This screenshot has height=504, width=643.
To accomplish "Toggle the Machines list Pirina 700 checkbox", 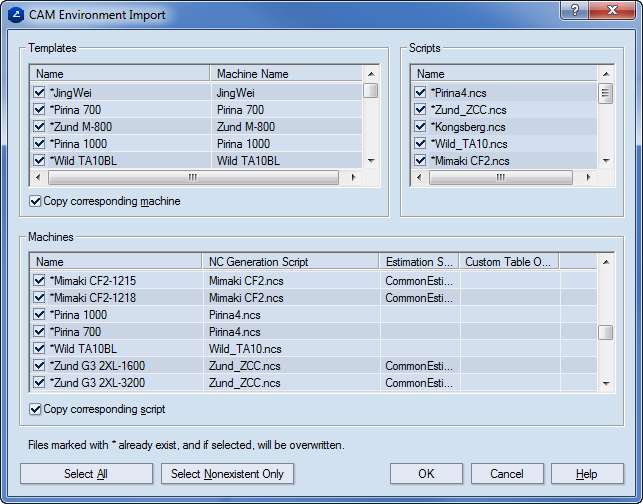I will pos(39,331).
